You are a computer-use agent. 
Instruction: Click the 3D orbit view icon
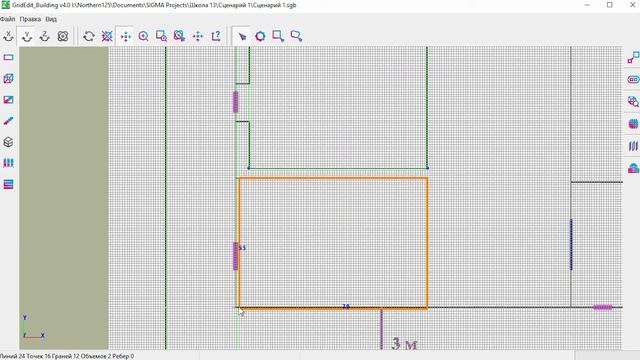pos(63,36)
